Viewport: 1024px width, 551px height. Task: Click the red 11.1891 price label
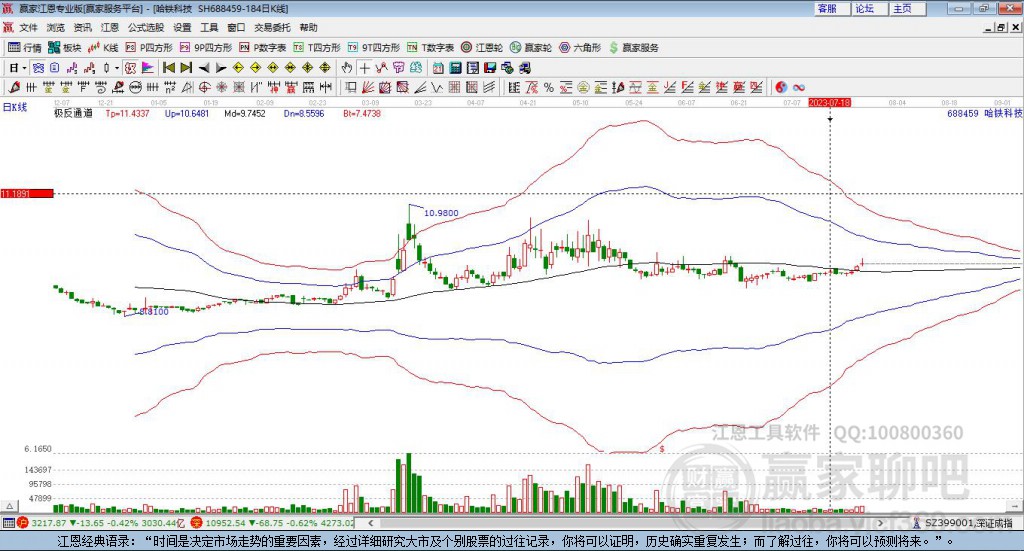point(27,193)
